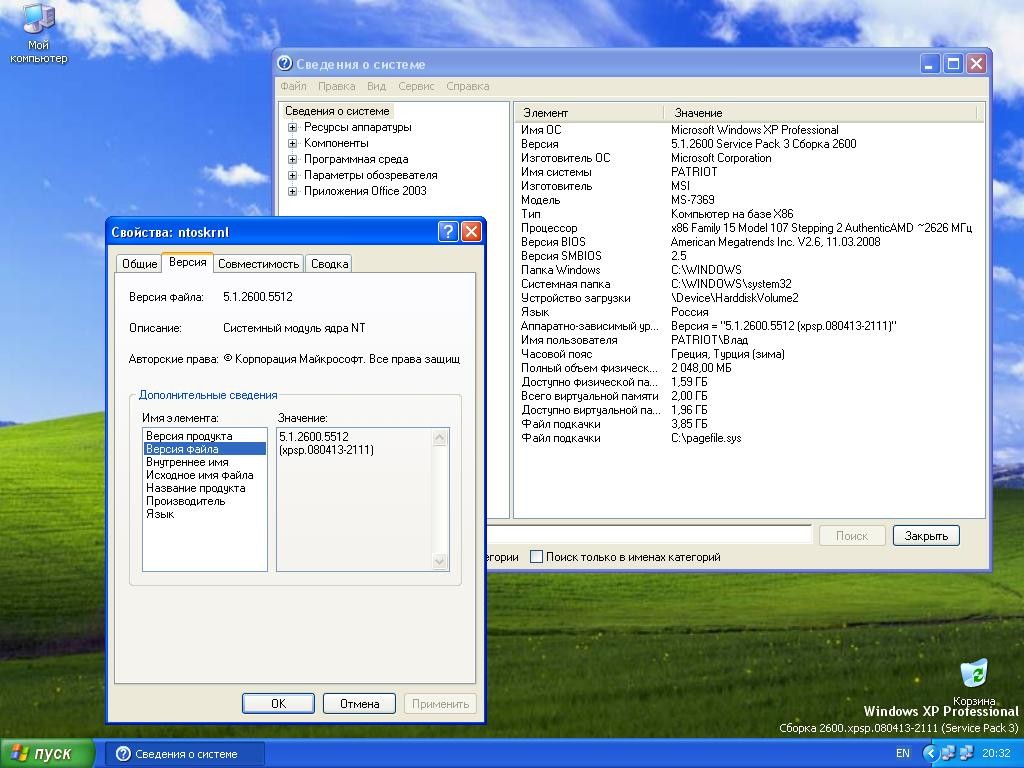Screen dimensions: 1024x768
Task: Click the OK button
Action: pyautogui.click(x=278, y=703)
